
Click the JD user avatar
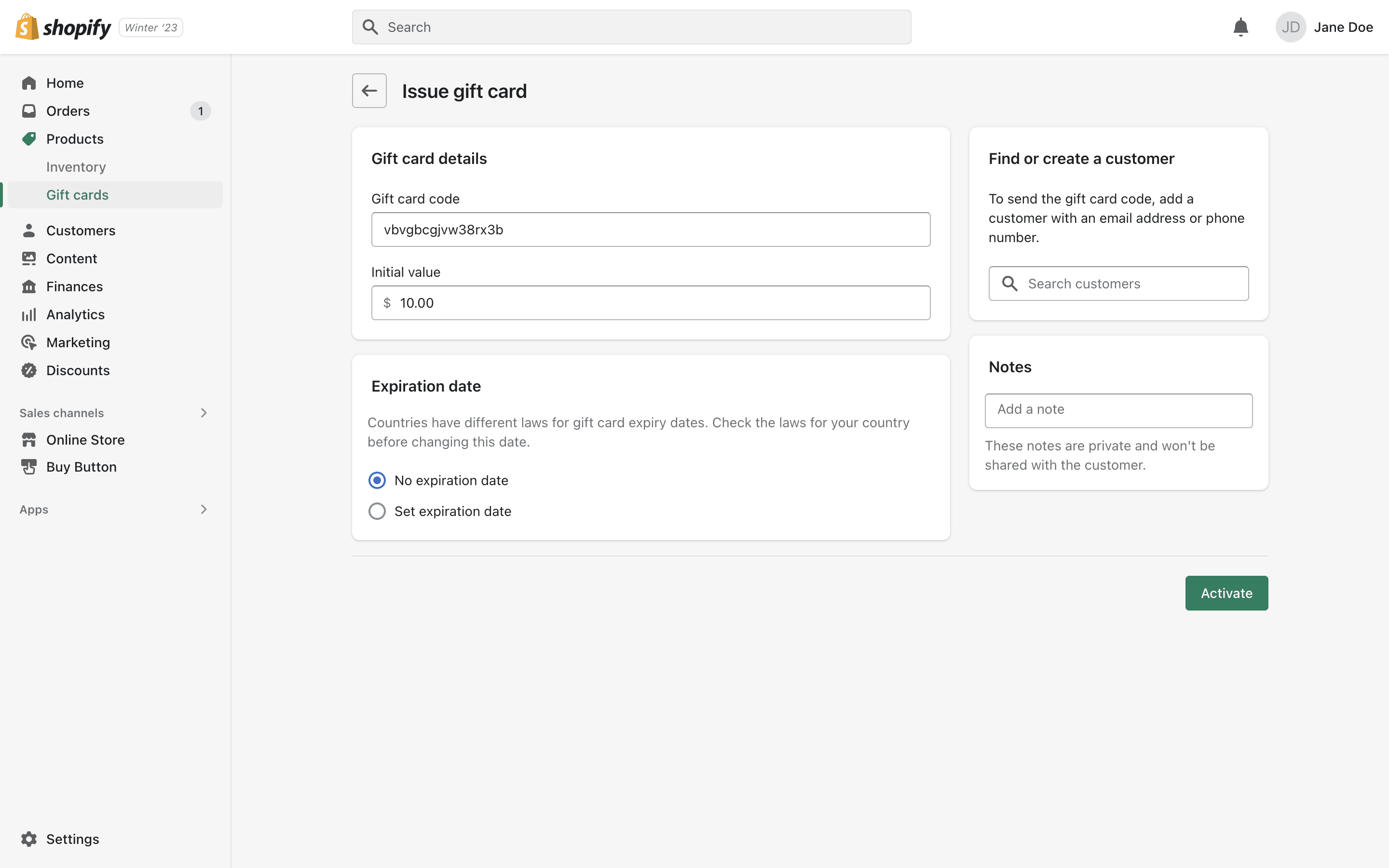click(x=1290, y=27)
